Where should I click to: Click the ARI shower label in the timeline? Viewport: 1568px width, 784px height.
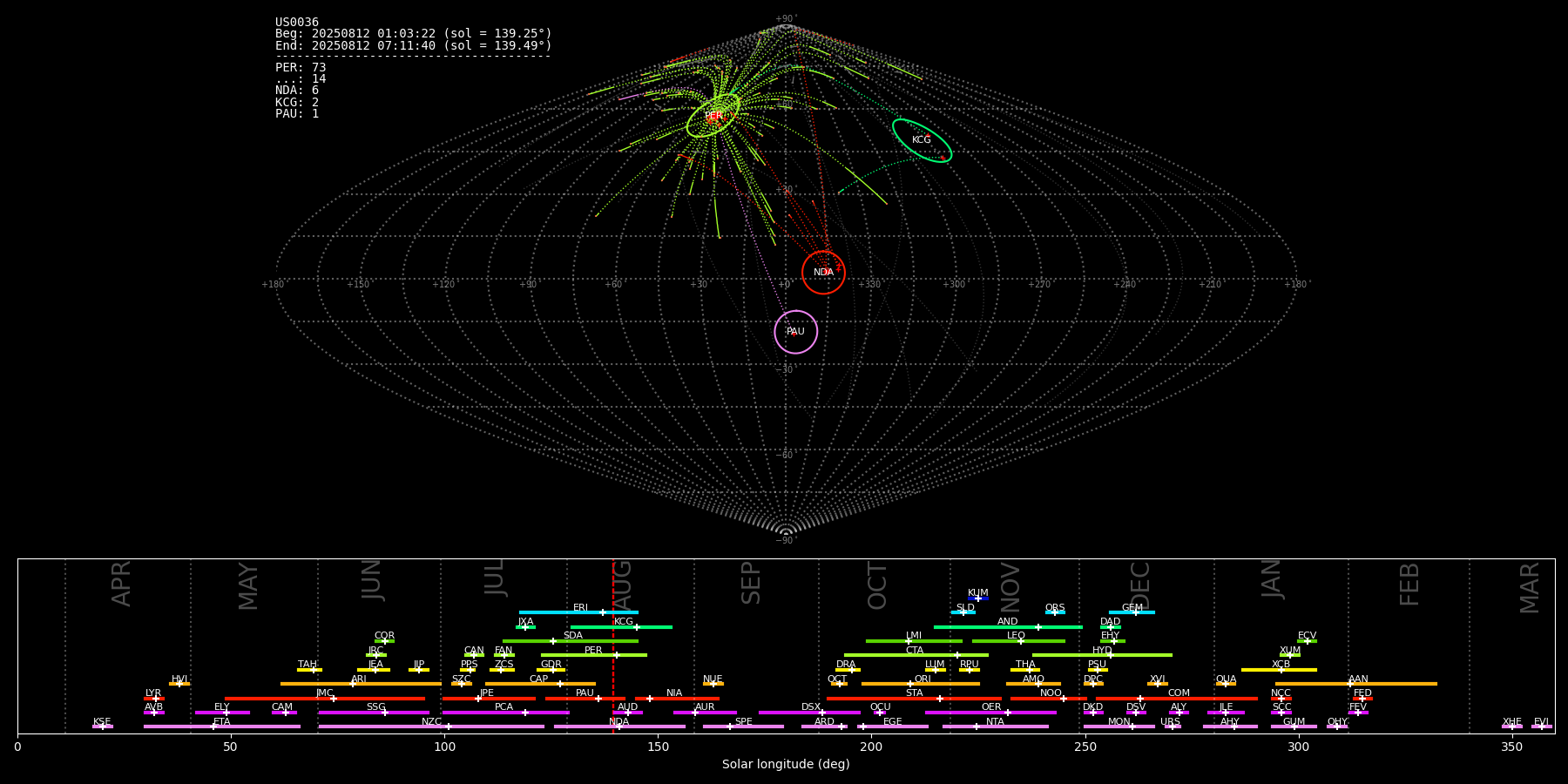click(358, 679)
